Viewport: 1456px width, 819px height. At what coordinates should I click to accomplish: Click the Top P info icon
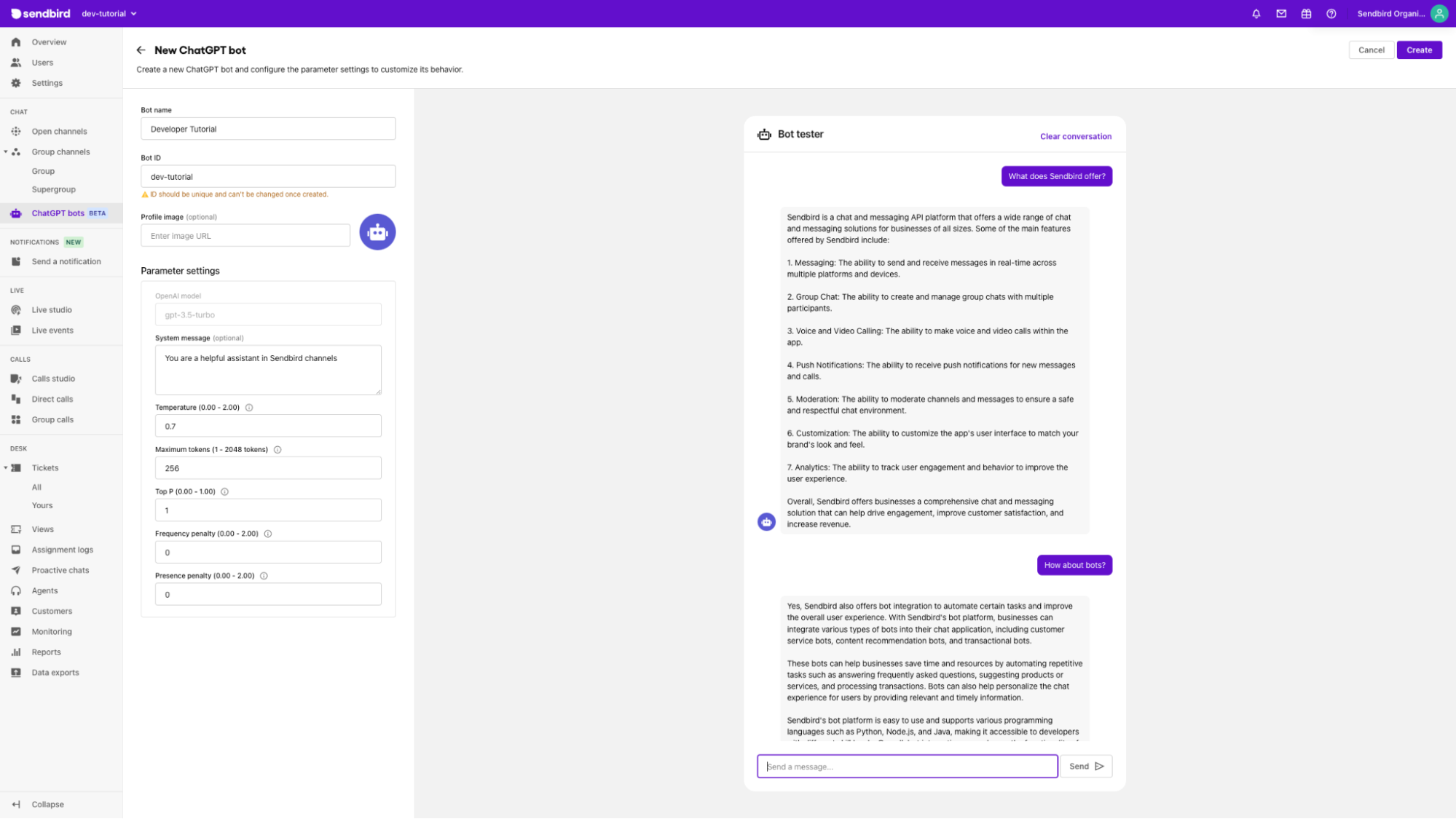(224, 492)
